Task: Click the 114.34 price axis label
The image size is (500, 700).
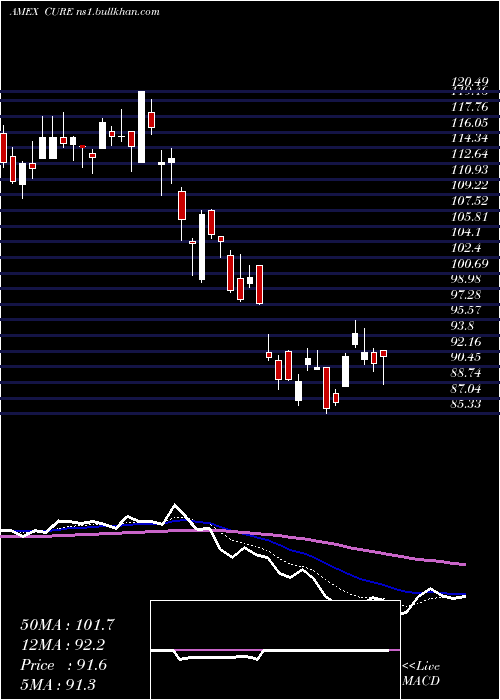Action: (x=470, y=138)
